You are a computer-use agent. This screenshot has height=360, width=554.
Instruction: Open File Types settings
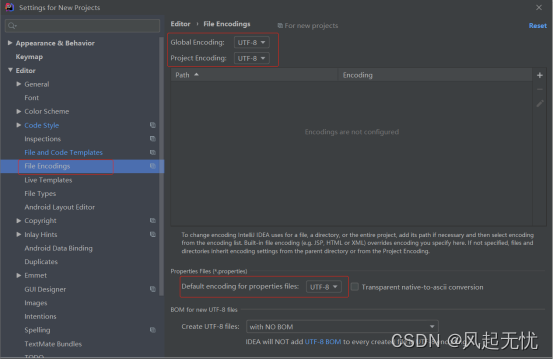[x=40, y=194]
